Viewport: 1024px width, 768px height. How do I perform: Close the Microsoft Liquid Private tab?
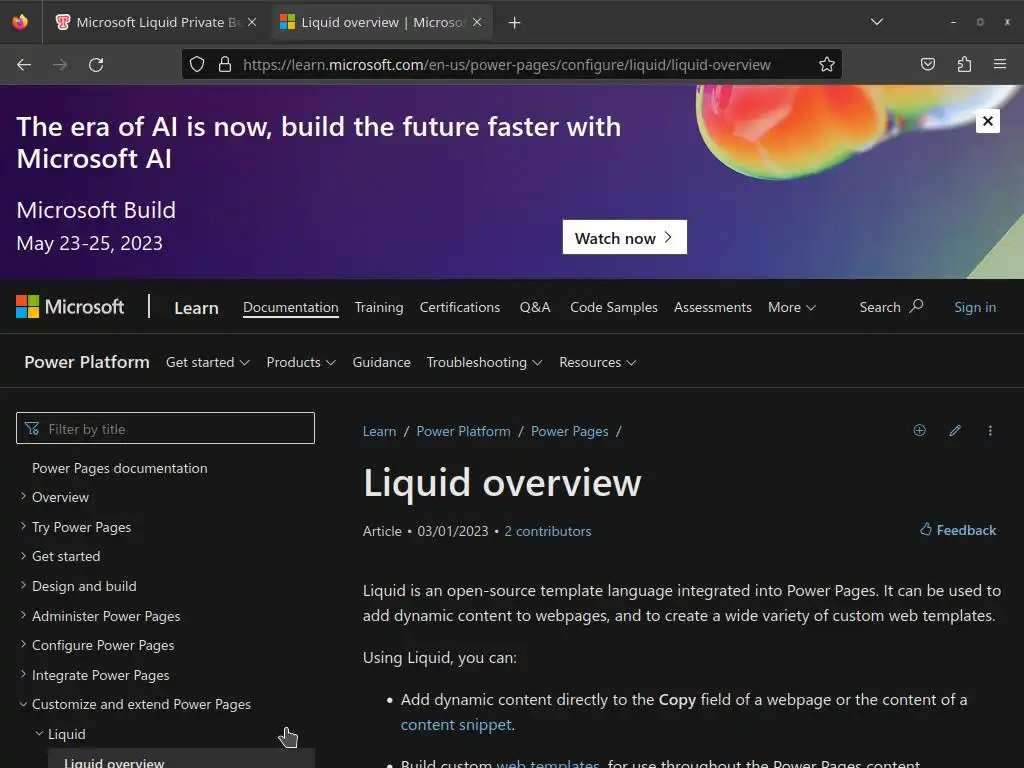click(252, 22)
